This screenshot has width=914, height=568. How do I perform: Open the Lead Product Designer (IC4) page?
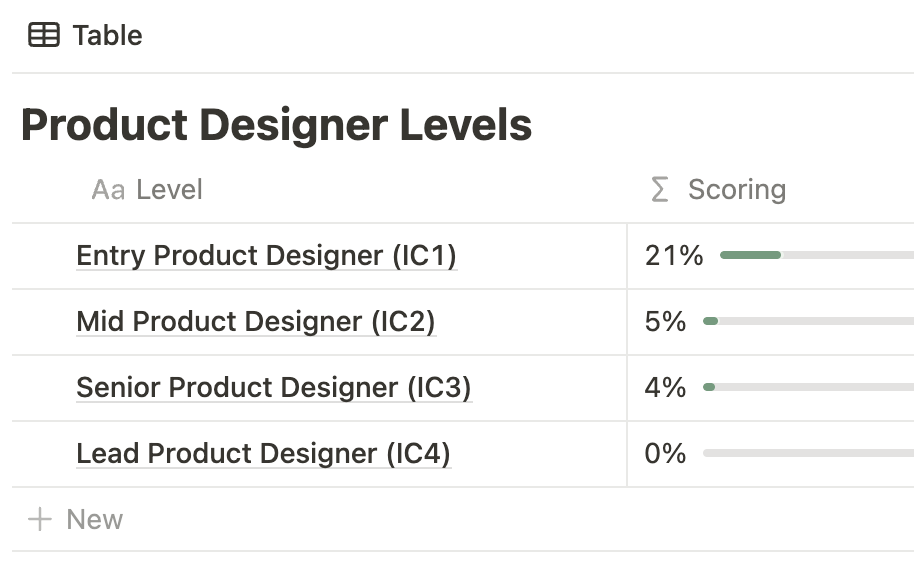(264, 454)
